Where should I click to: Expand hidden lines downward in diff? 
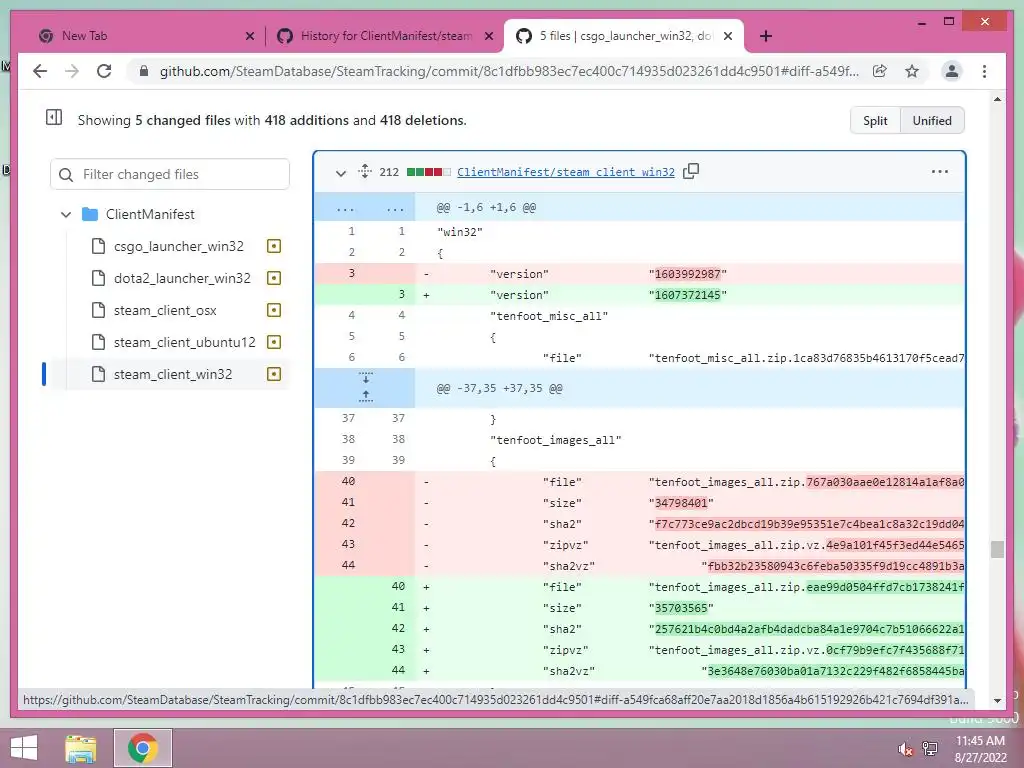366,379
